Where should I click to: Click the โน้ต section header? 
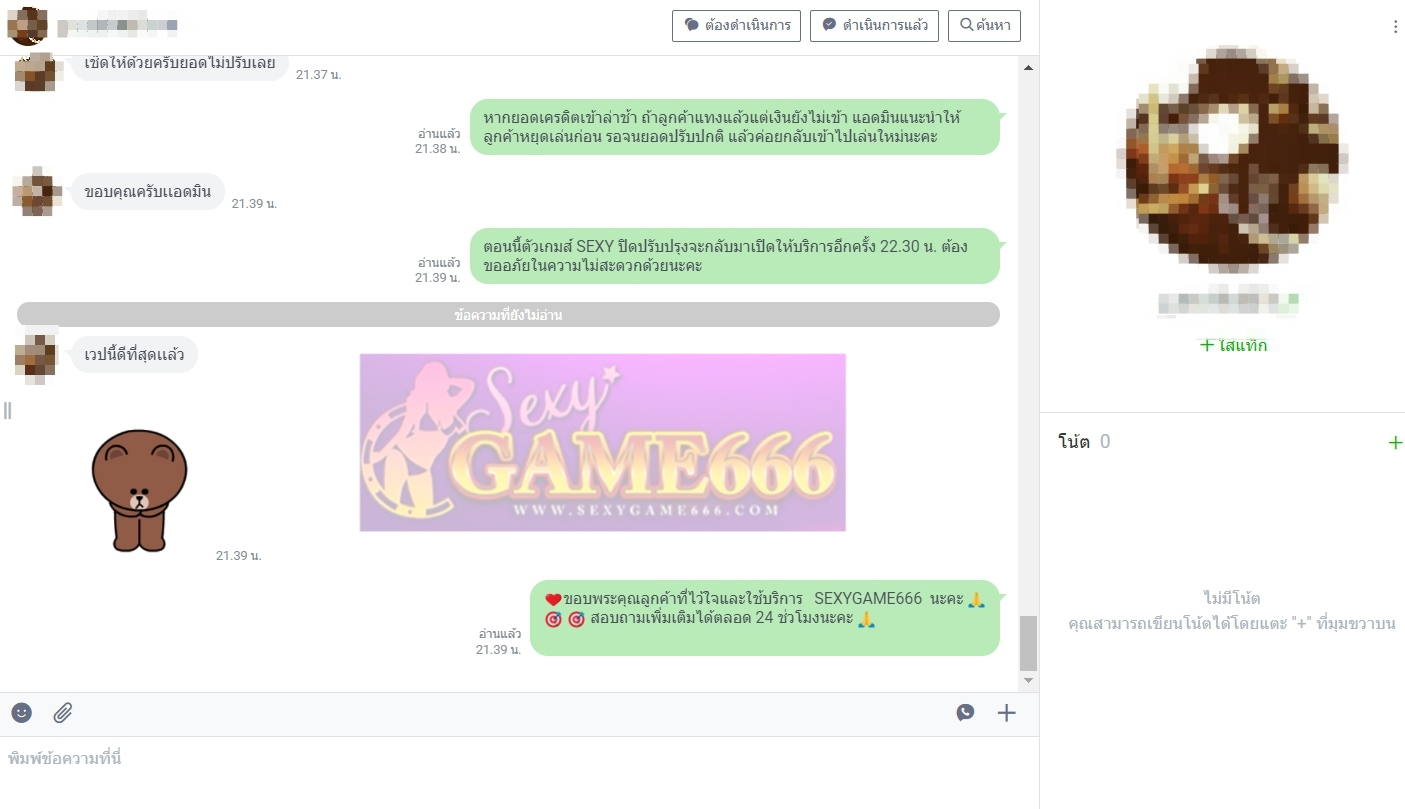(x=1074, y=442)
